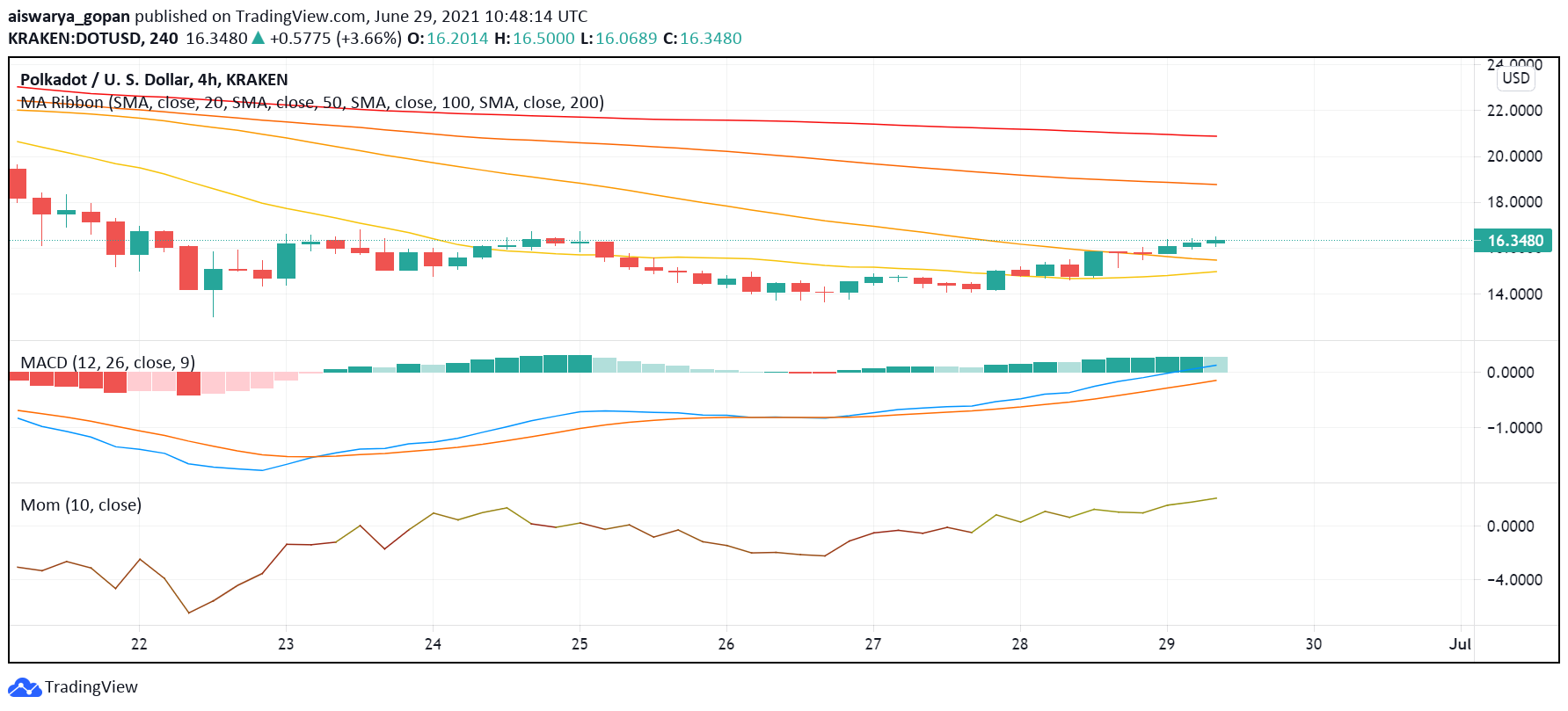Screen dimensions: 1568x711
Task: Click date label 23 on time axis
Action: pyautogui.click(x=286, y=644)
